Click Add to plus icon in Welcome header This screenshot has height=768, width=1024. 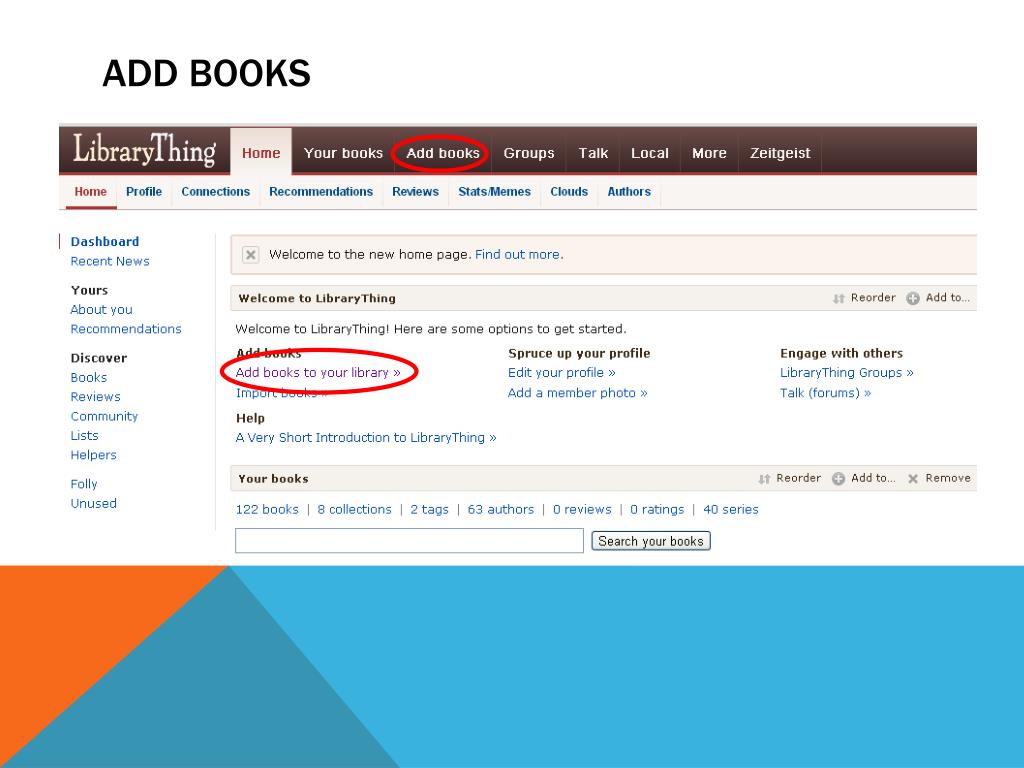coord(913,298)
